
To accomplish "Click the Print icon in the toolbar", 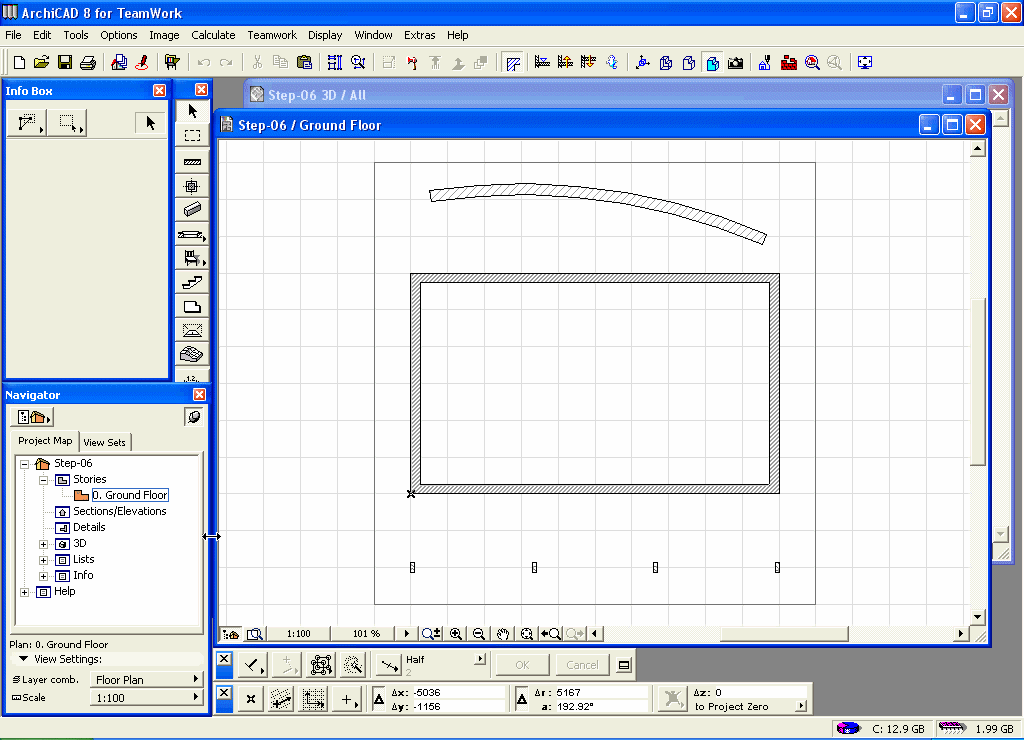I will 87,62.
